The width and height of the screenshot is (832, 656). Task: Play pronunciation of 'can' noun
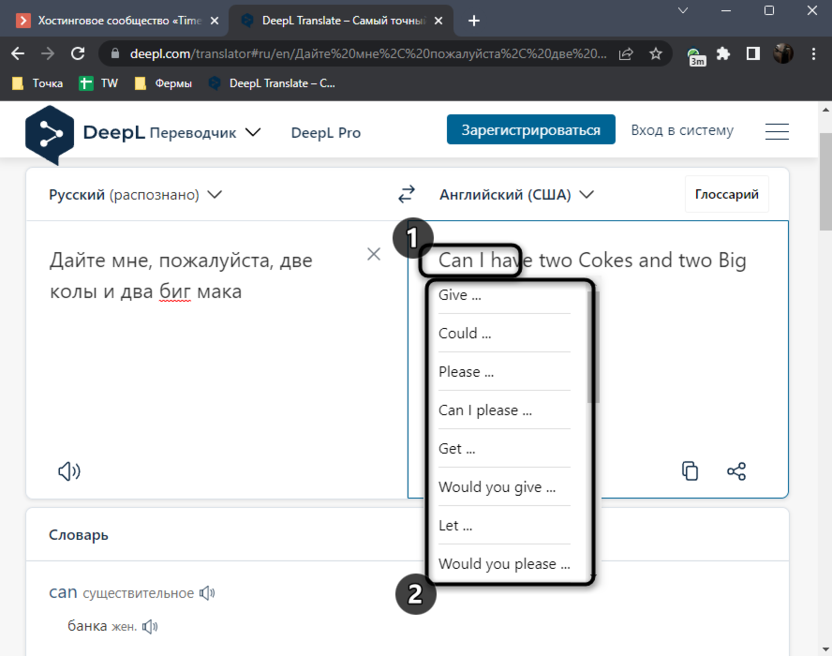coord(207,593)
